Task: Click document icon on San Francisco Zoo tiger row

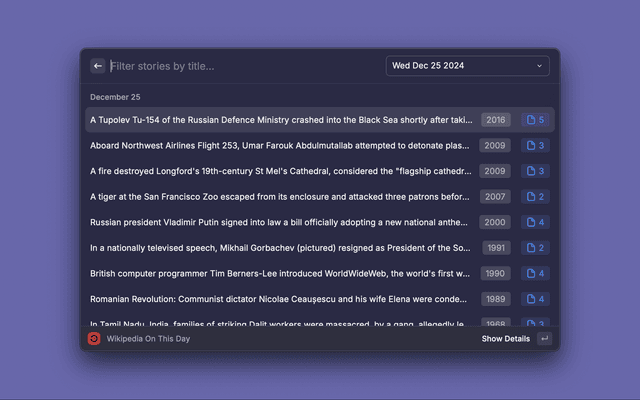Action: (531, 197)
